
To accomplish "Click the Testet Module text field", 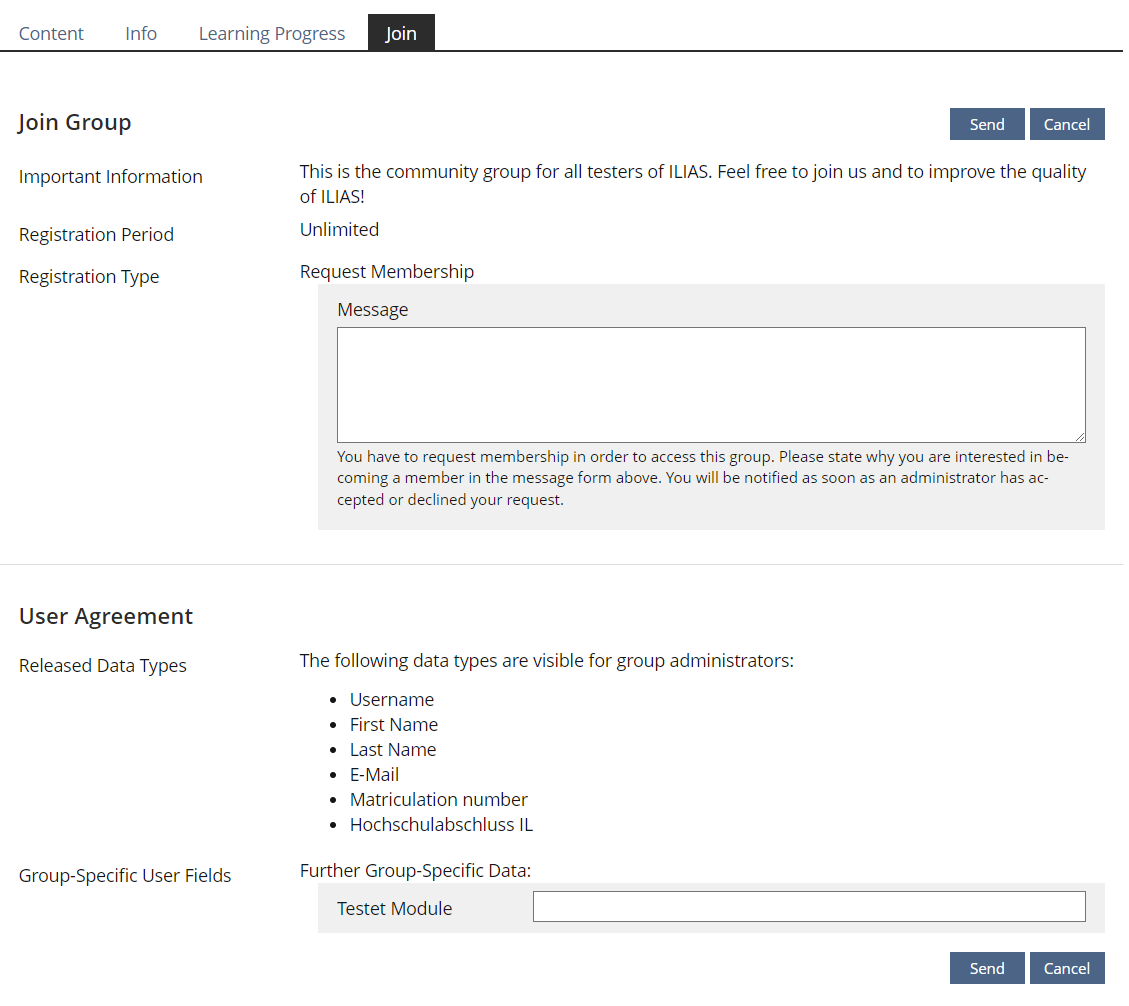I will (809, 906).
